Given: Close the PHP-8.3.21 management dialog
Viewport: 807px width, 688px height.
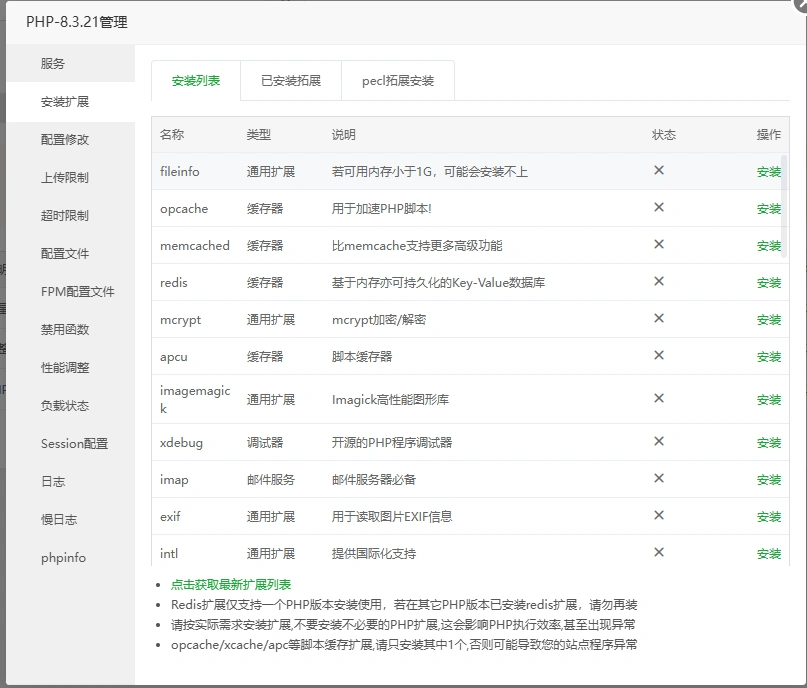Looking at the screenshot, I should coord(801,4).
